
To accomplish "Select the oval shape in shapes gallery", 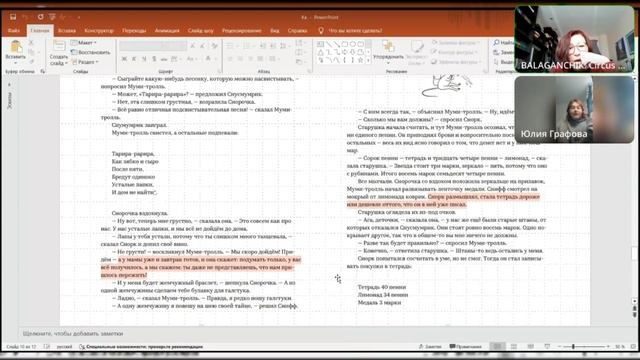I will tap(353, 44).
